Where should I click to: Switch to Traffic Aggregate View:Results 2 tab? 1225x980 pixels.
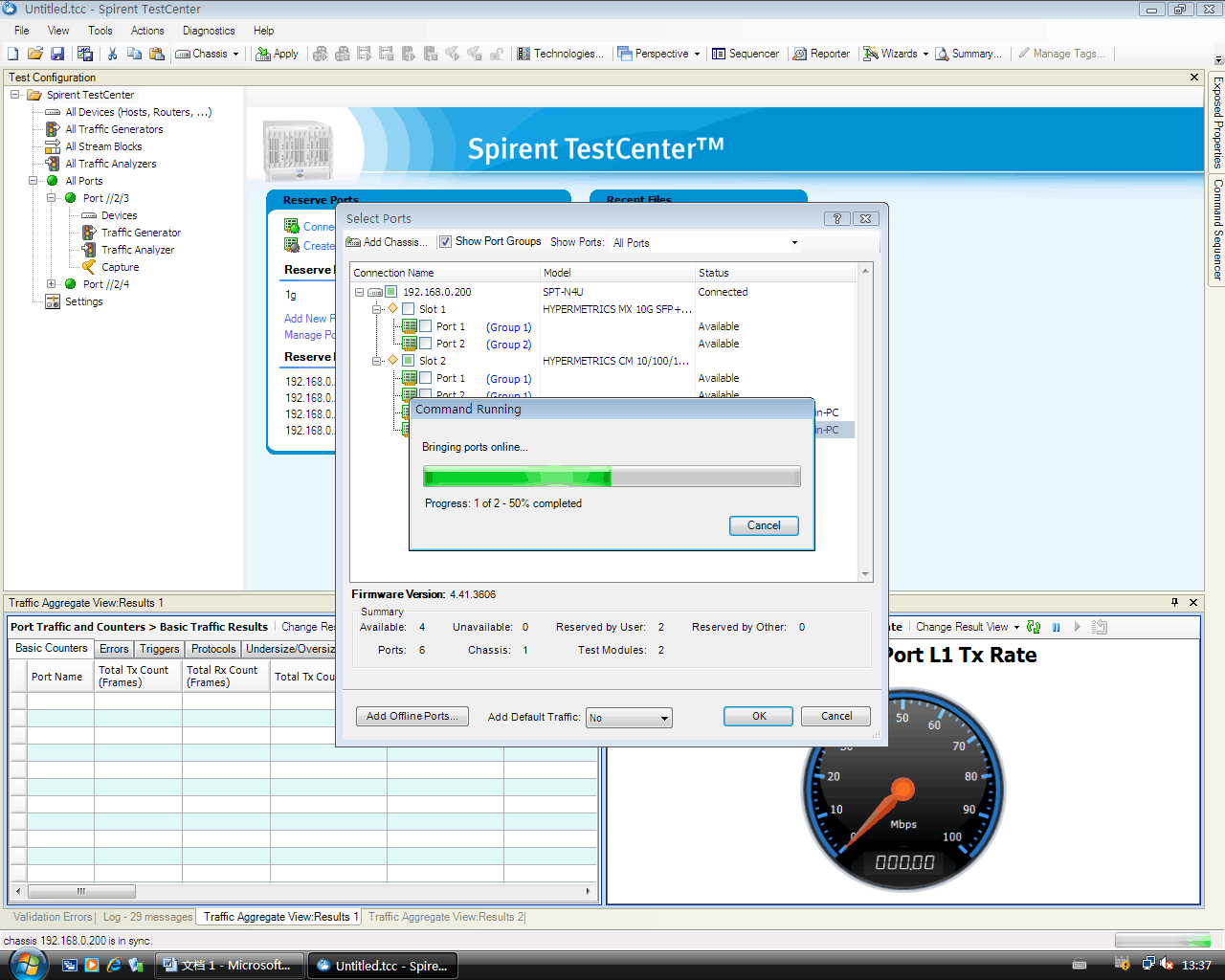[x=446, y=917]
